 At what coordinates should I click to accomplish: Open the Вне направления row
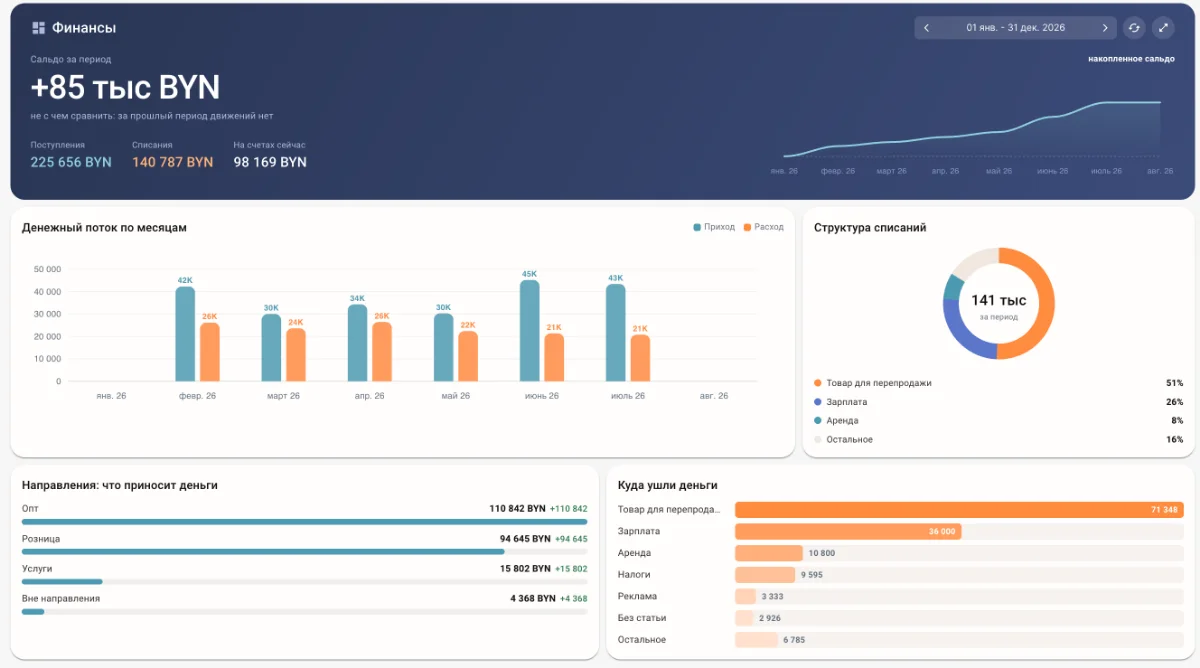(x=305, y=604)
